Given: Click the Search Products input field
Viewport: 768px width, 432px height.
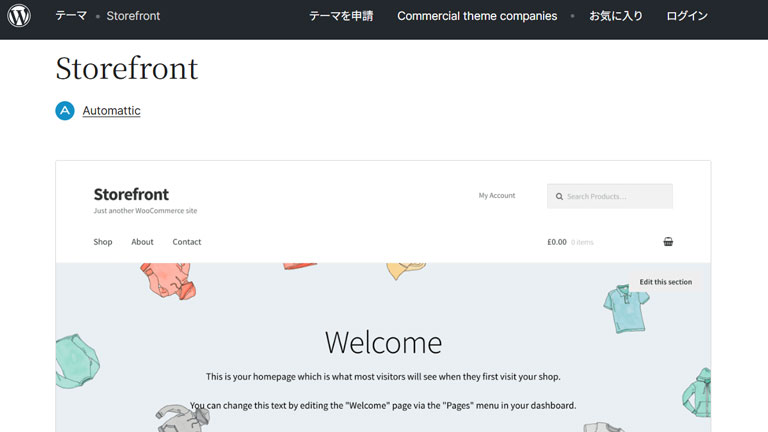Looking at the screenshot, I should tap(610, 196).
